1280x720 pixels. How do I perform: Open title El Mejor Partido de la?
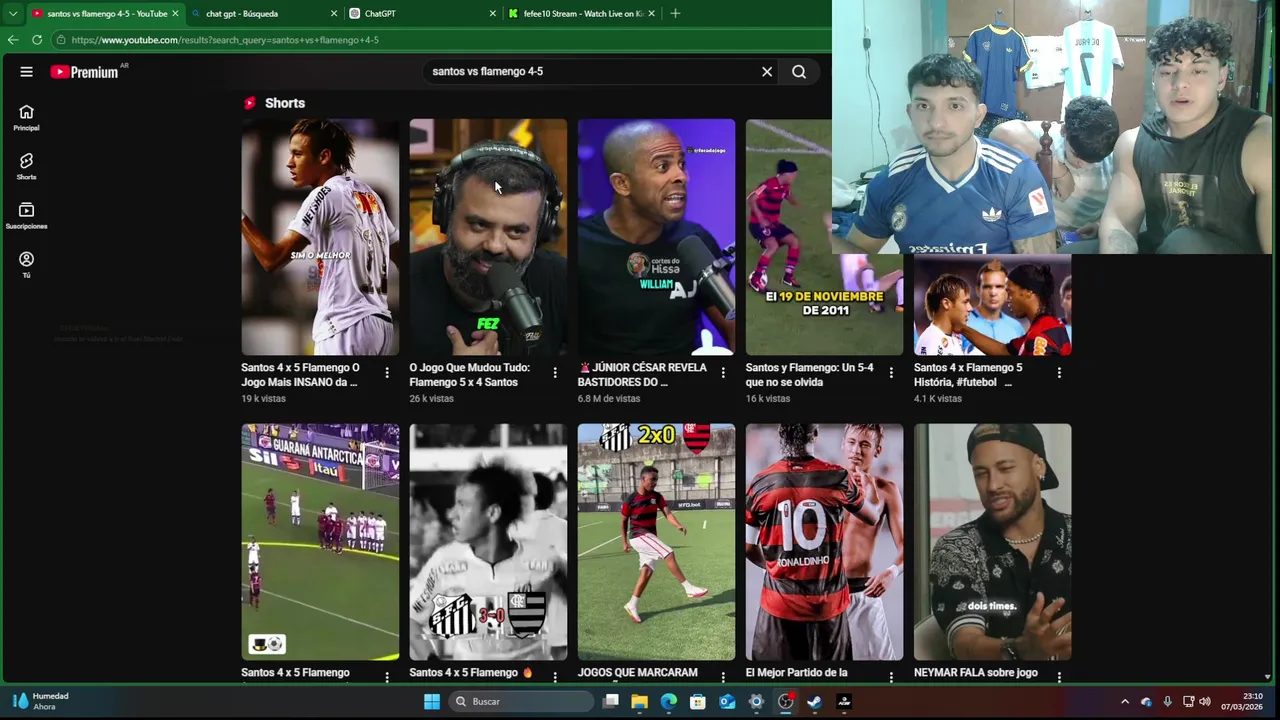coord(796,673)
